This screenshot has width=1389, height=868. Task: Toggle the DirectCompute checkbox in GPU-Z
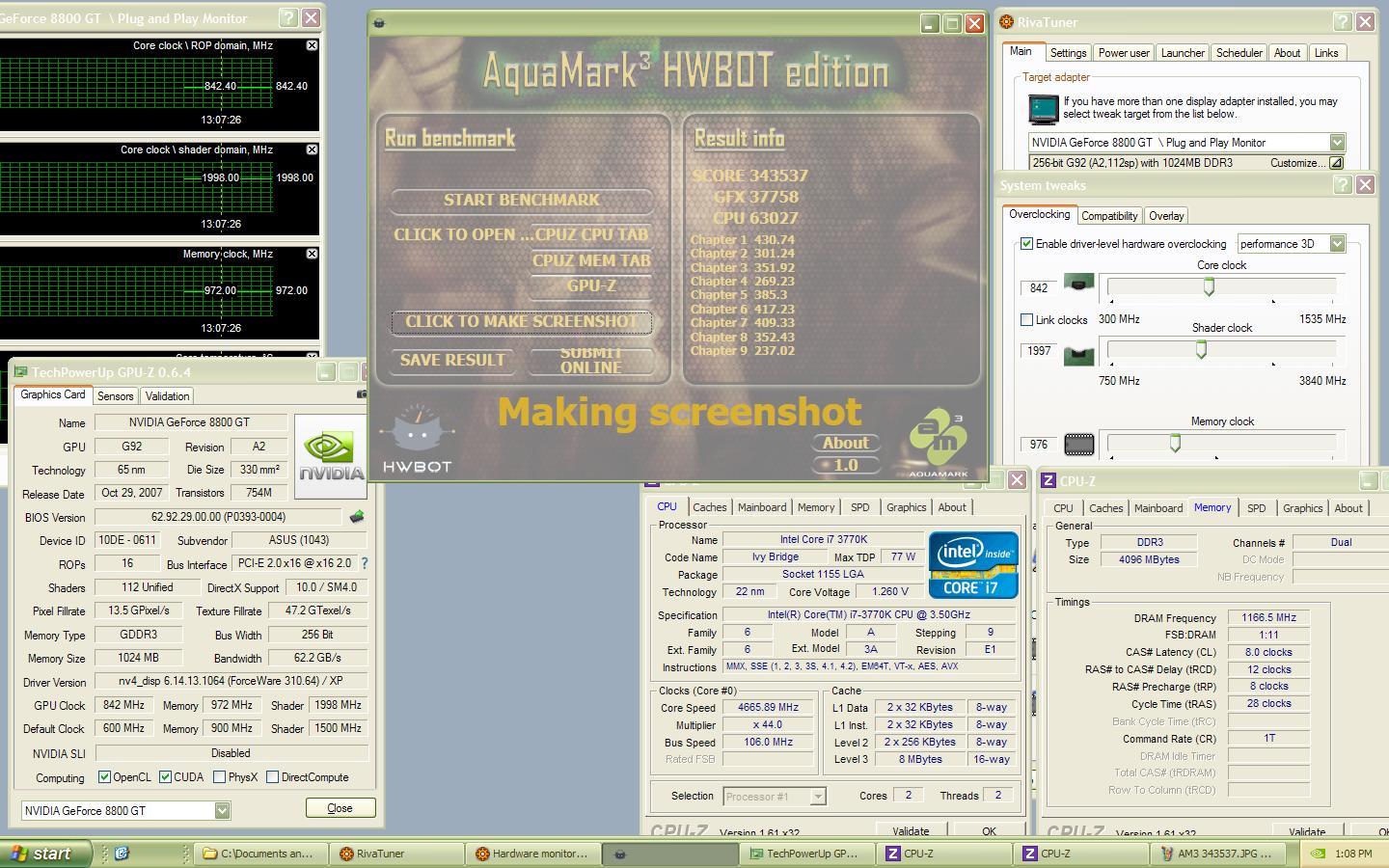(x=272, y=776)
